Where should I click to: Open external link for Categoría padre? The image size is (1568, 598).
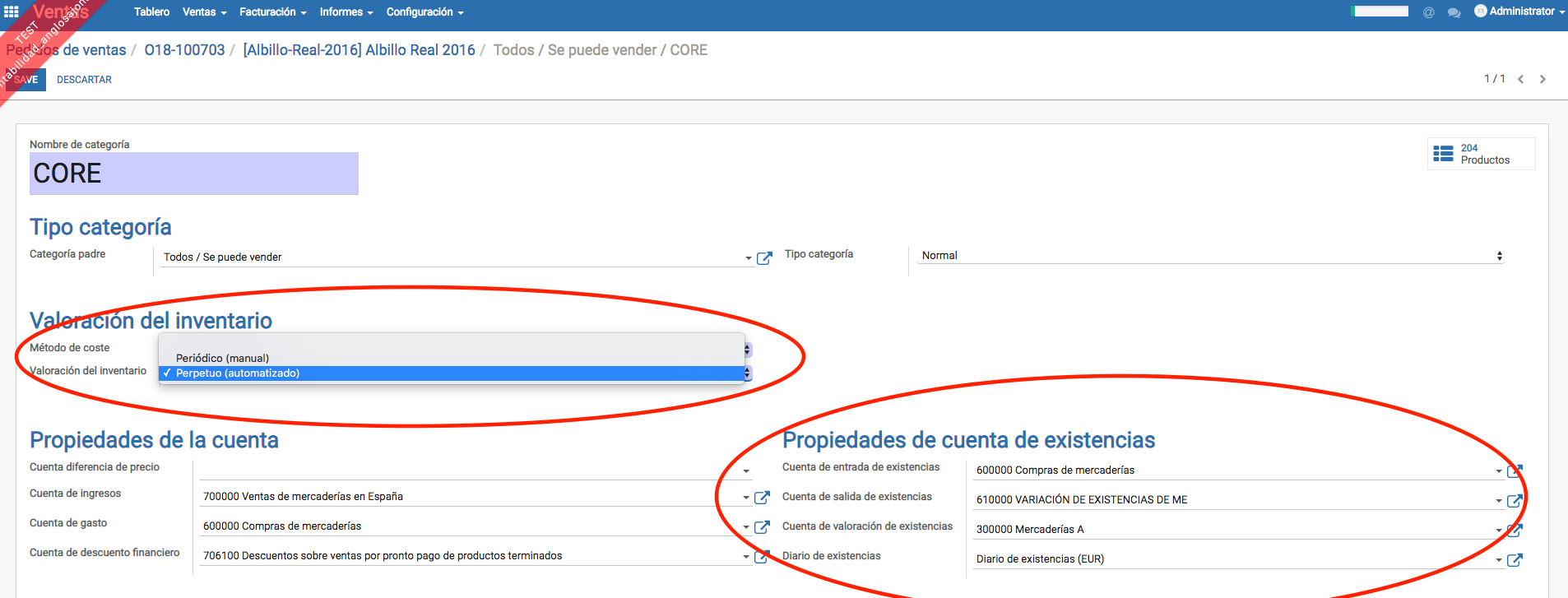[764, 258]
